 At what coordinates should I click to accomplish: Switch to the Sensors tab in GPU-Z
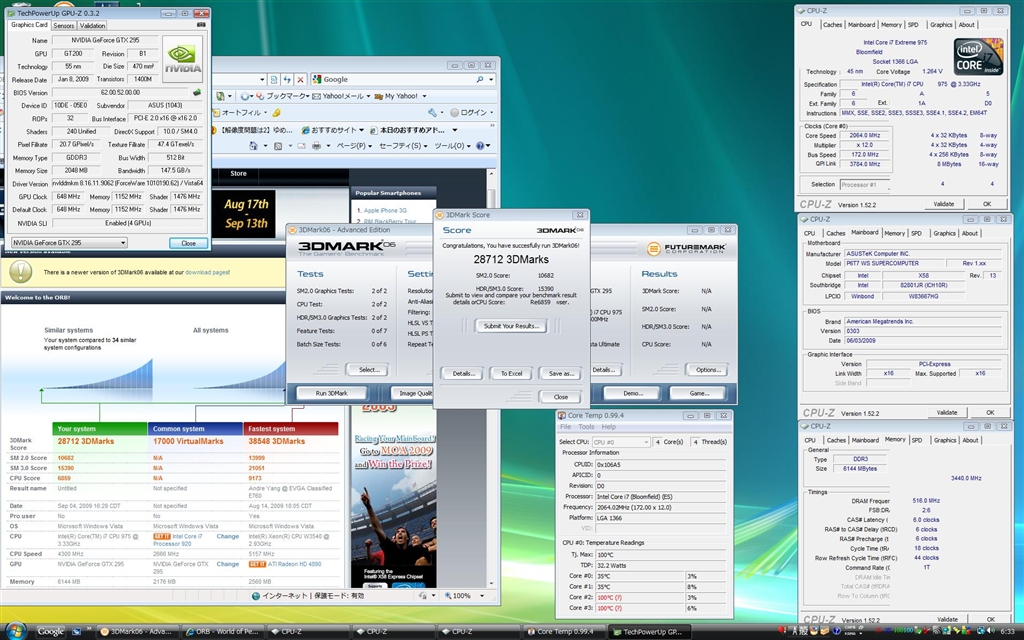pos(63,25)
